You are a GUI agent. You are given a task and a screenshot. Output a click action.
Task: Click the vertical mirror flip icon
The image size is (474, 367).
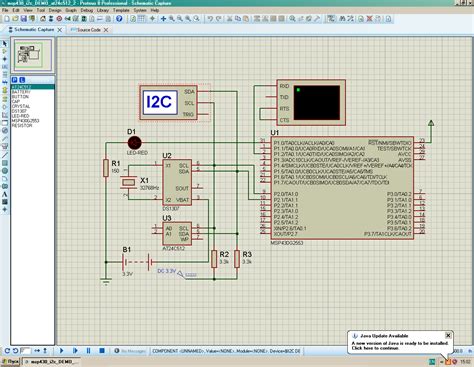point(45,351)
